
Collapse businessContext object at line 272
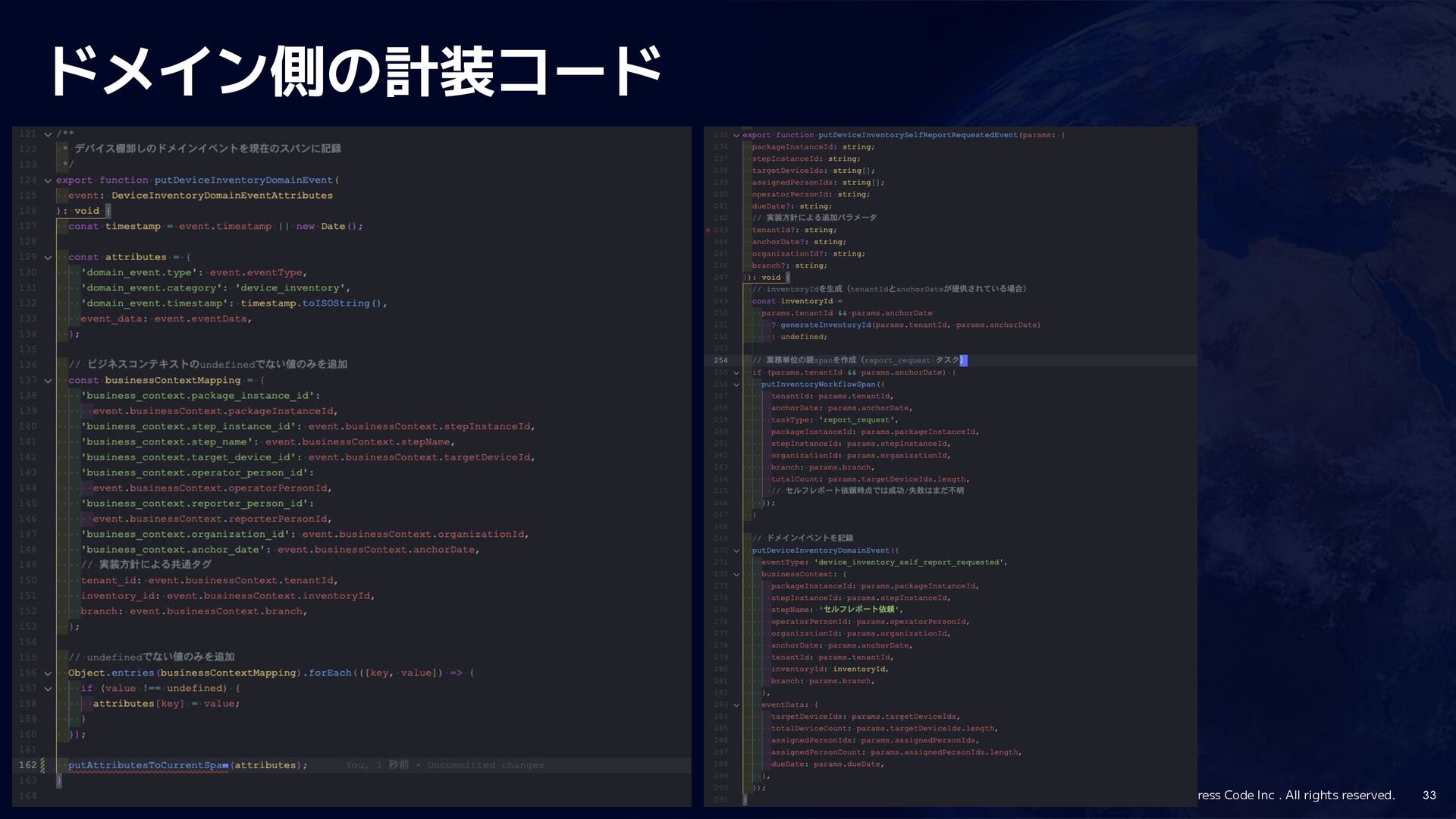coord(736,574)
